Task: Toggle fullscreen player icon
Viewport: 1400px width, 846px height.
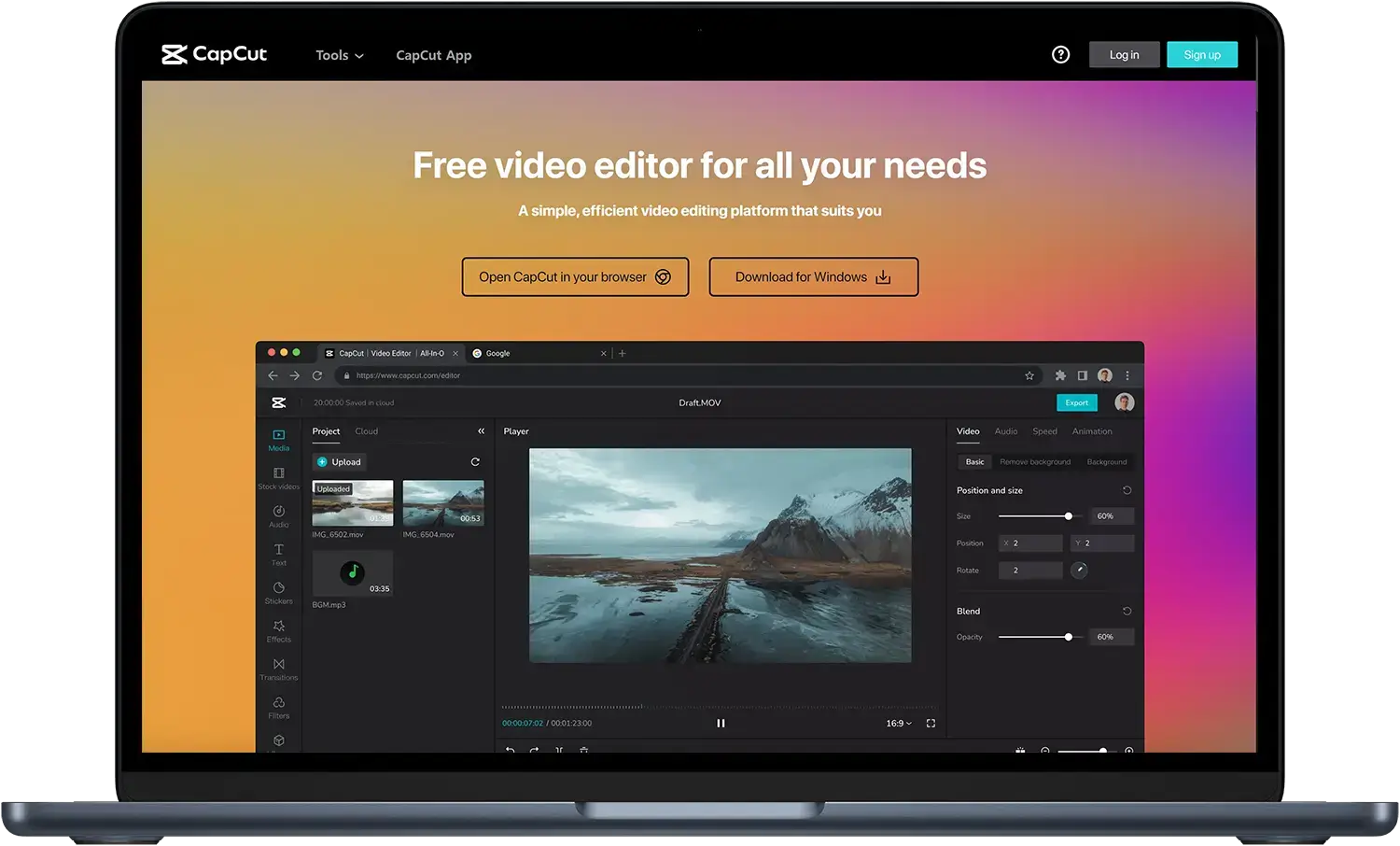Action: point(931,723)
